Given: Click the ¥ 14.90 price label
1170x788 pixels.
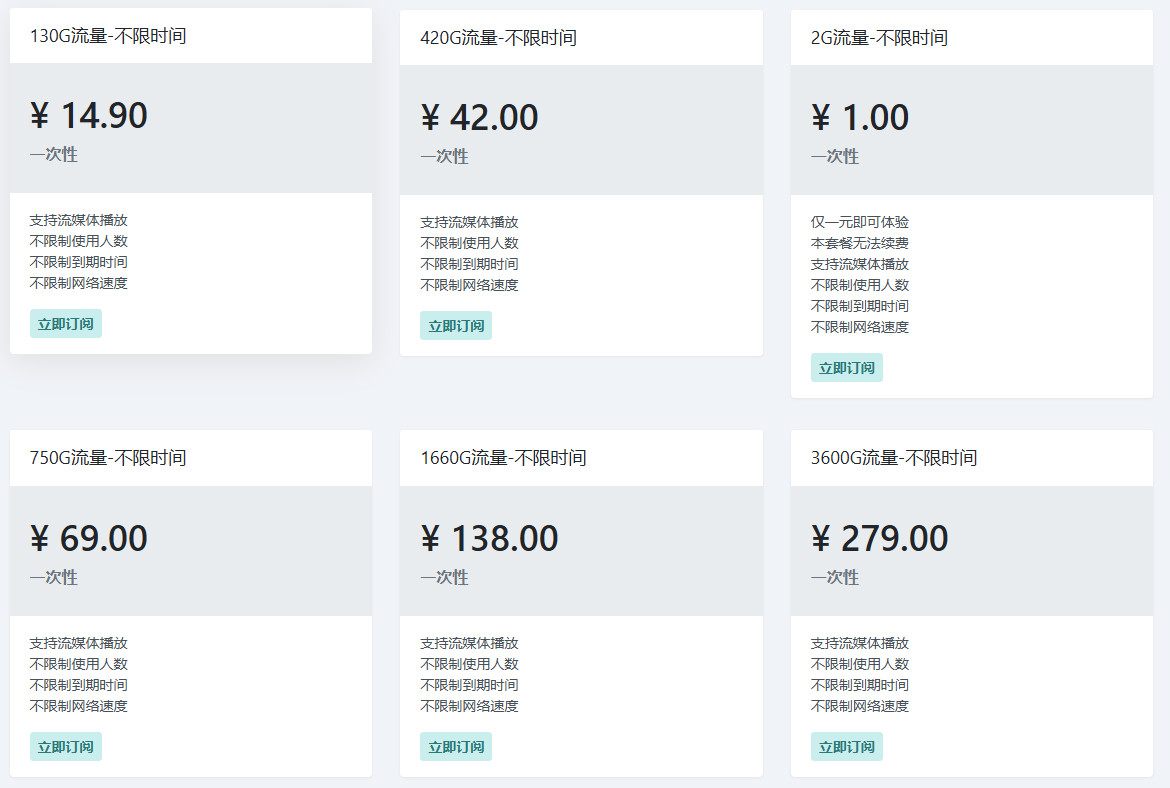Looking at the screenshot, I should pyautogui.click(x=89, y=115).
